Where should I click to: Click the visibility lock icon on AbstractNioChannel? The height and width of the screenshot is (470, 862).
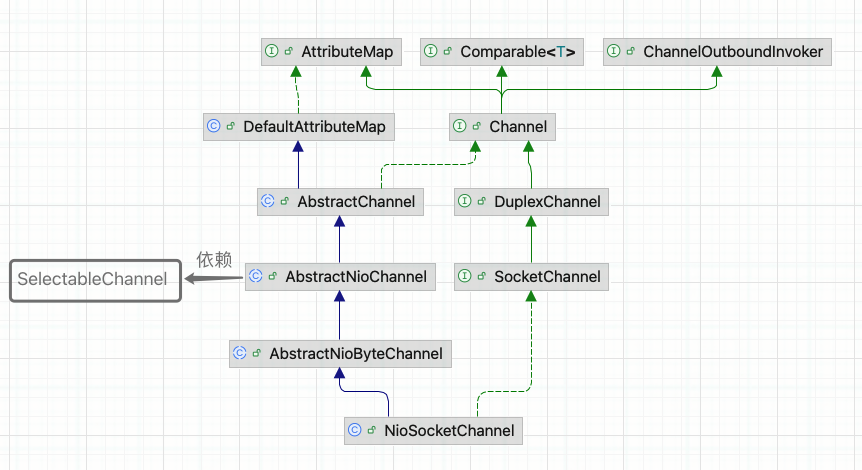(x=273, y=277)
